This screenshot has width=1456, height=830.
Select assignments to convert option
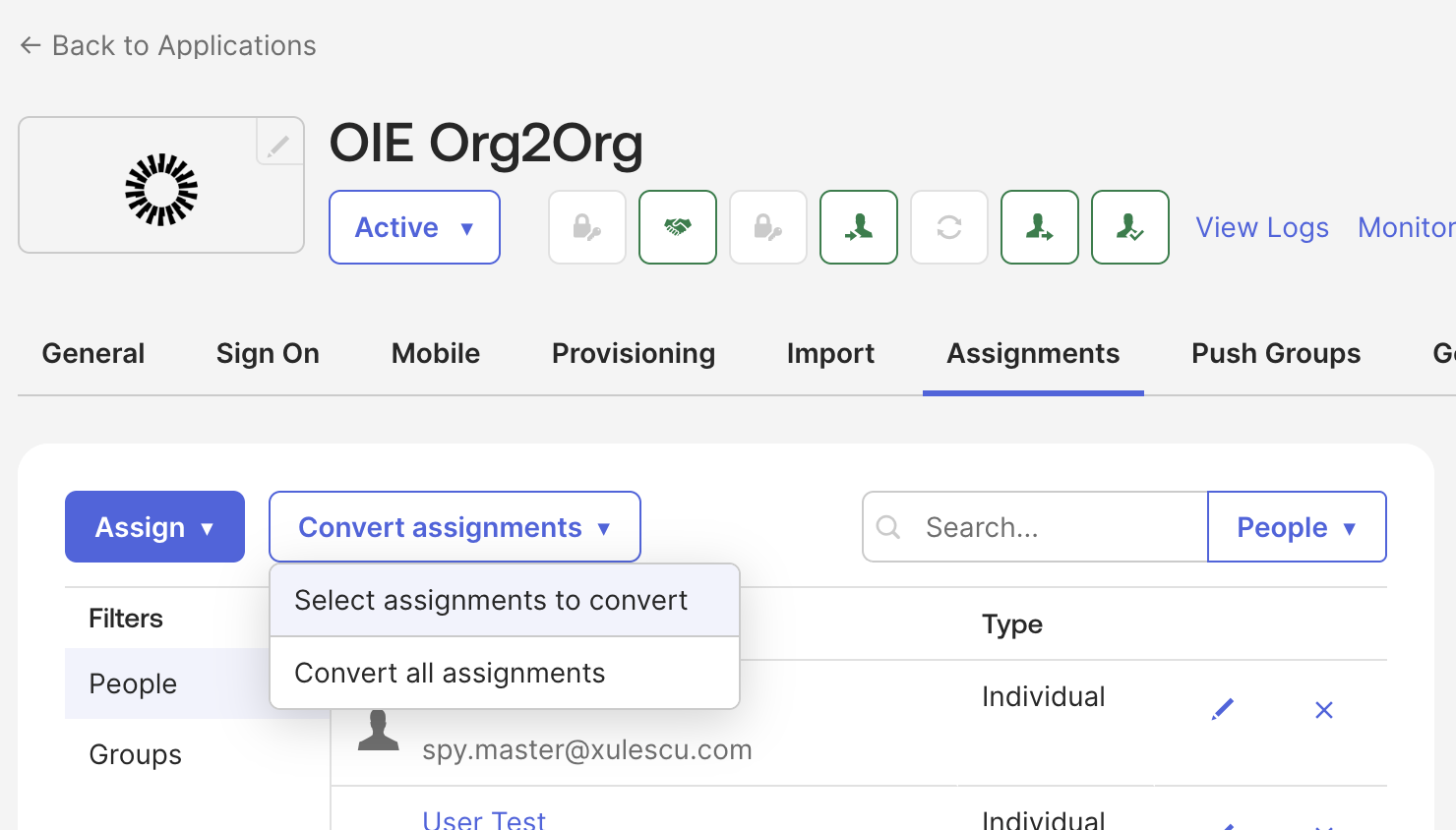(x=490, y=600)
